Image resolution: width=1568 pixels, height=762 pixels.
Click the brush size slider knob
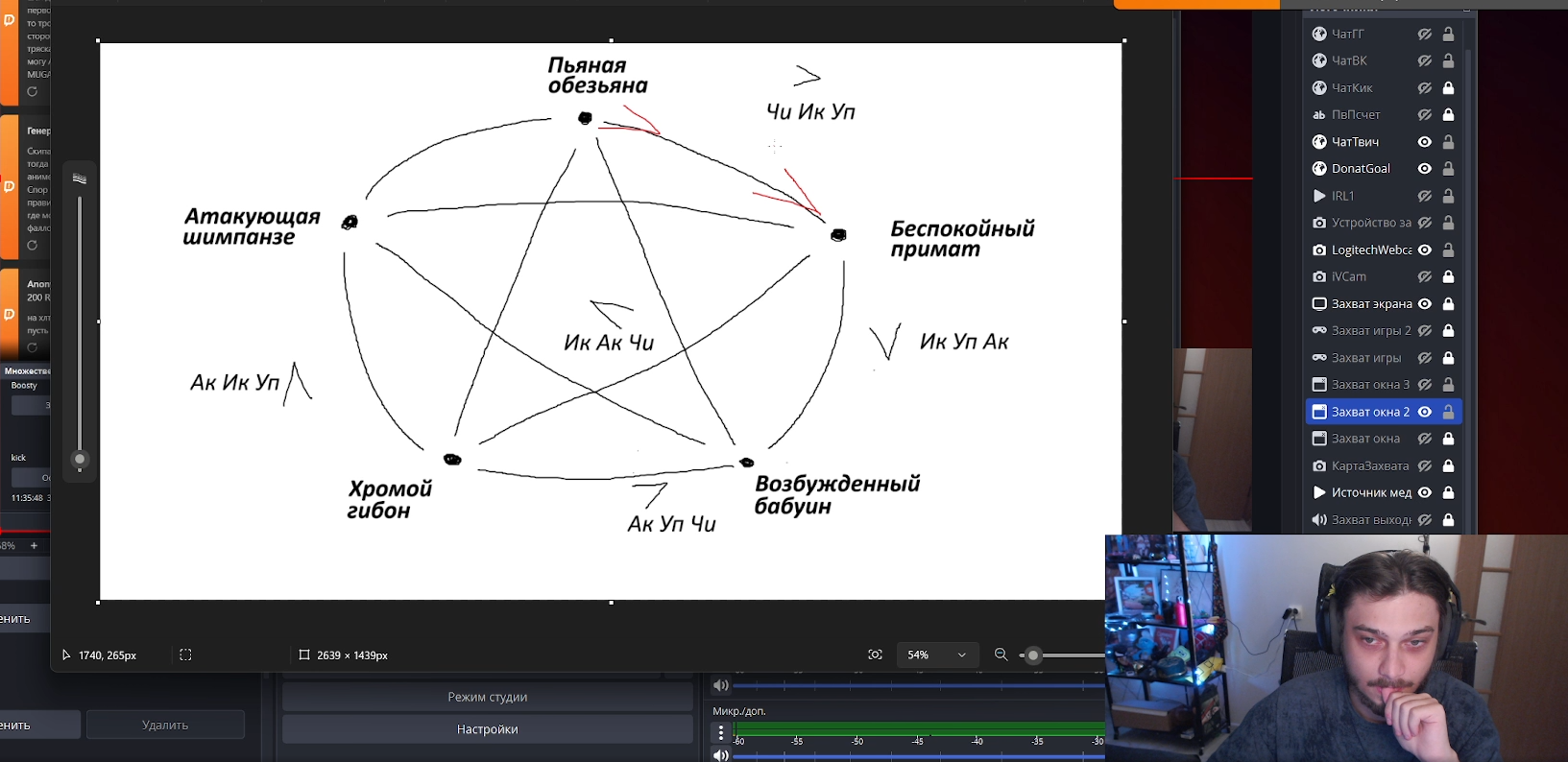(80, 459)
